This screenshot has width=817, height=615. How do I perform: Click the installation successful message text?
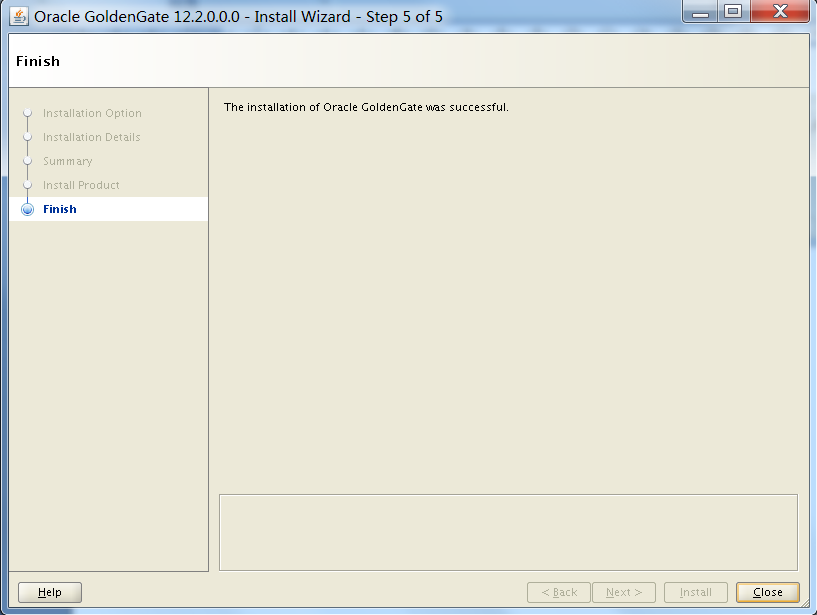pyautogui.click(x=366, y=107)
